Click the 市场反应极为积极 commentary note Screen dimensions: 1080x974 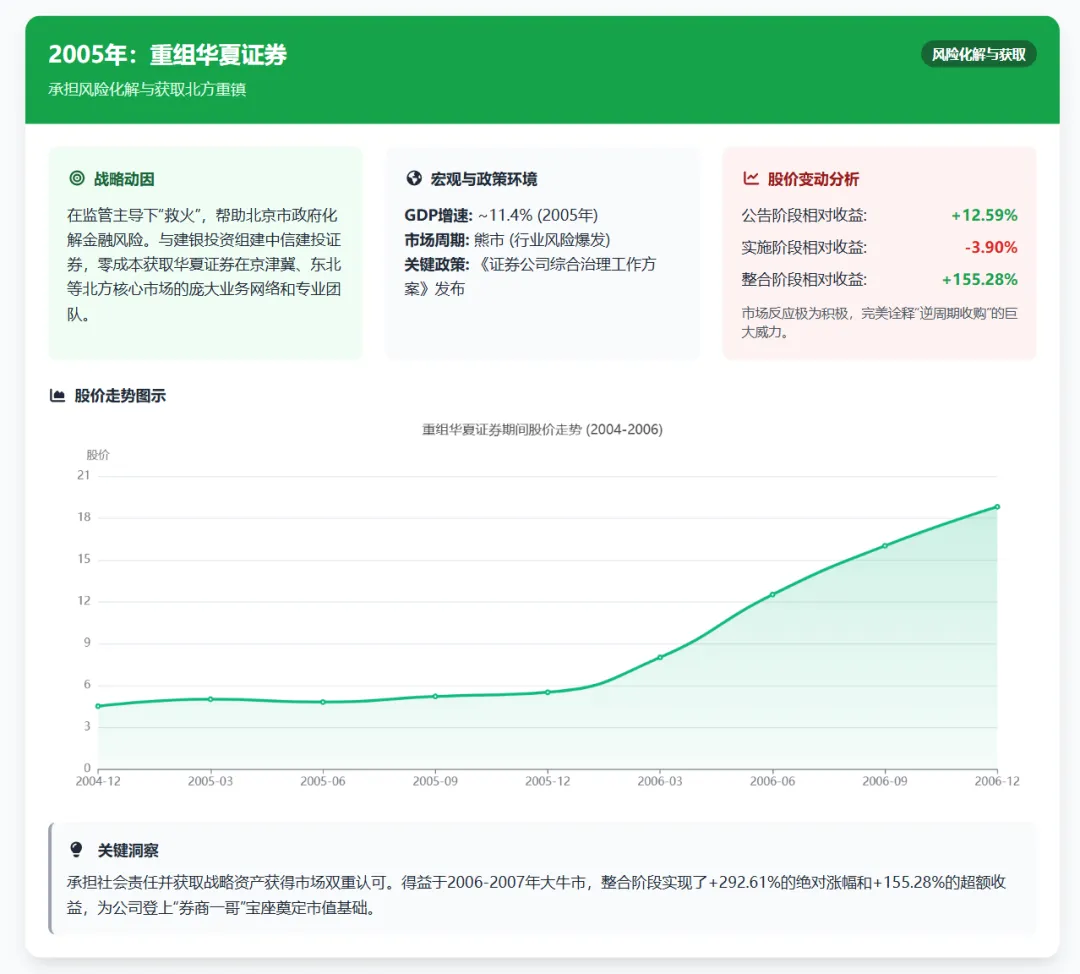point(880,322)
